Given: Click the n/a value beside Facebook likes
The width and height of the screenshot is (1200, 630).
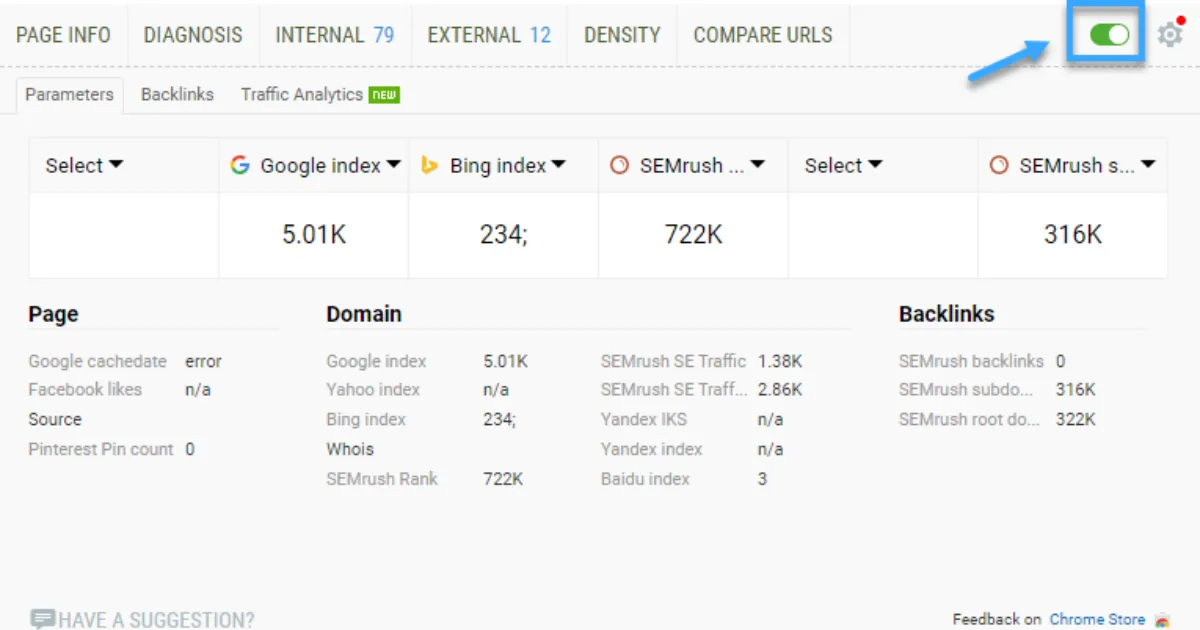Looking at the screenshot, I should (x=198, y=389).
